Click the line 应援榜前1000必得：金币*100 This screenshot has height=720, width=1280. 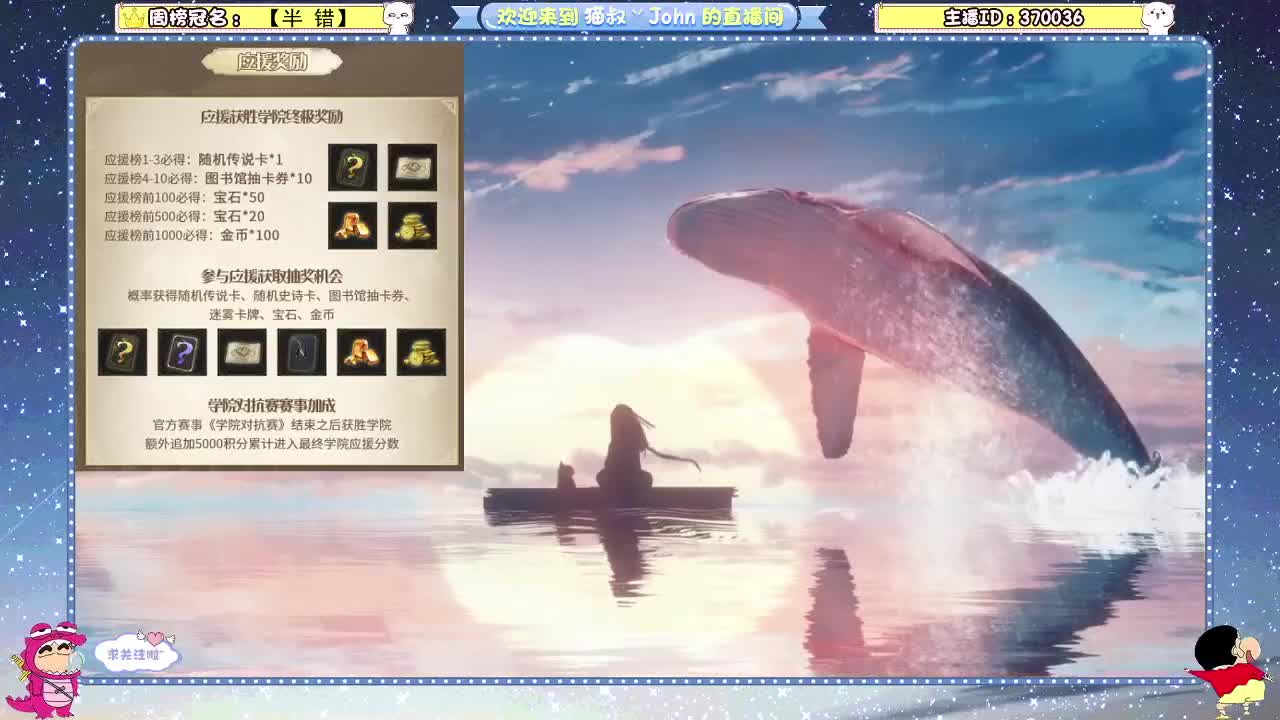[x=192, y=235]
